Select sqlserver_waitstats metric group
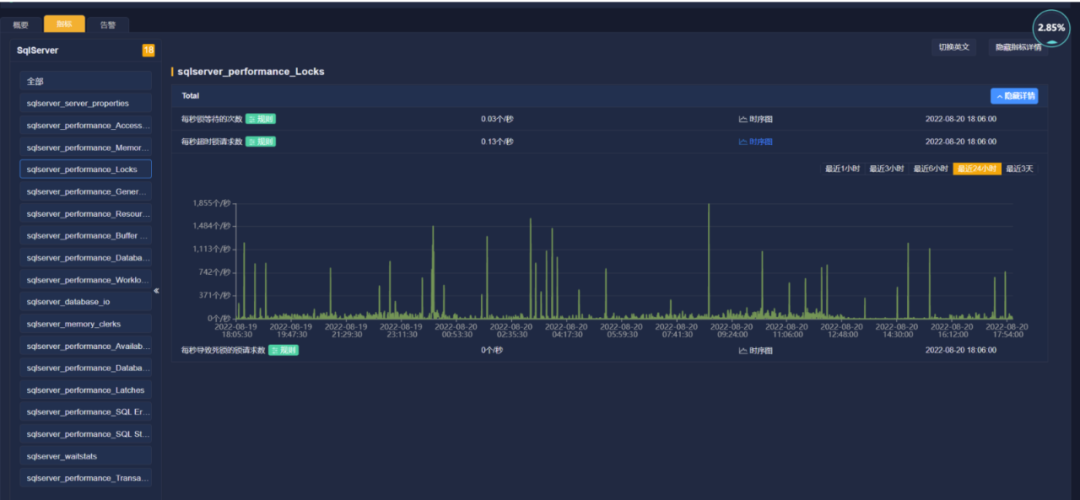The image size is (1080, 500). [x=85, y=456]
